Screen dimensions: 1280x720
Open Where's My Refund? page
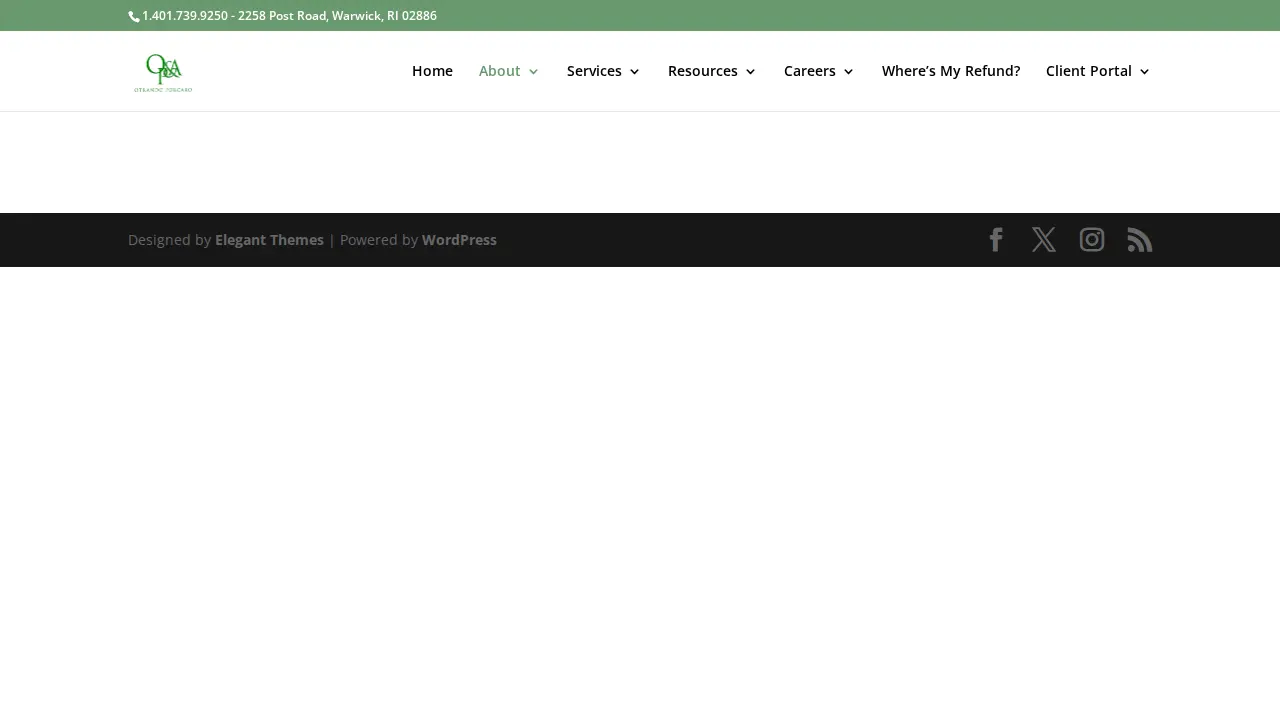(x=951, y=71)
